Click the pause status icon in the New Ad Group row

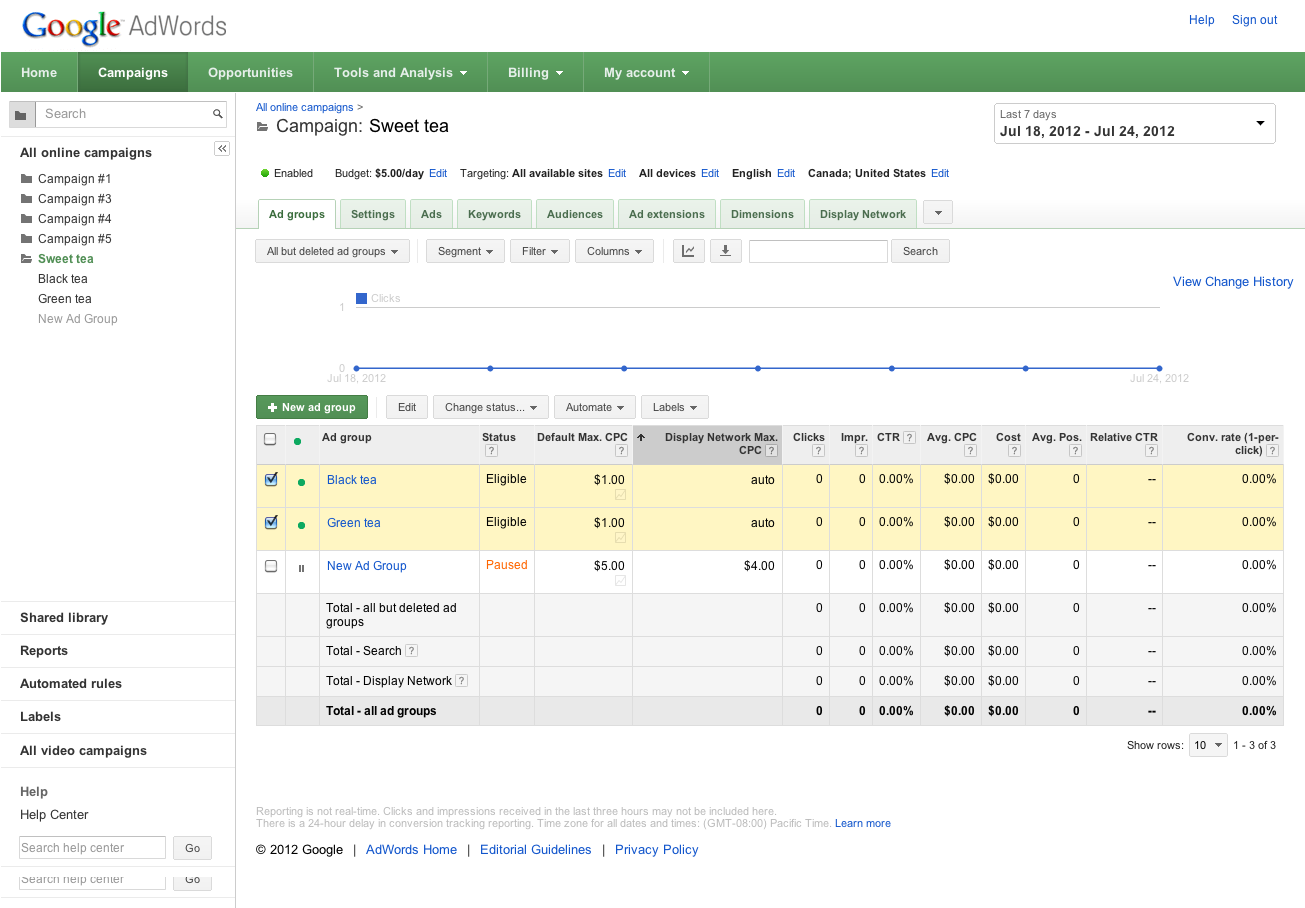[301, 568]
